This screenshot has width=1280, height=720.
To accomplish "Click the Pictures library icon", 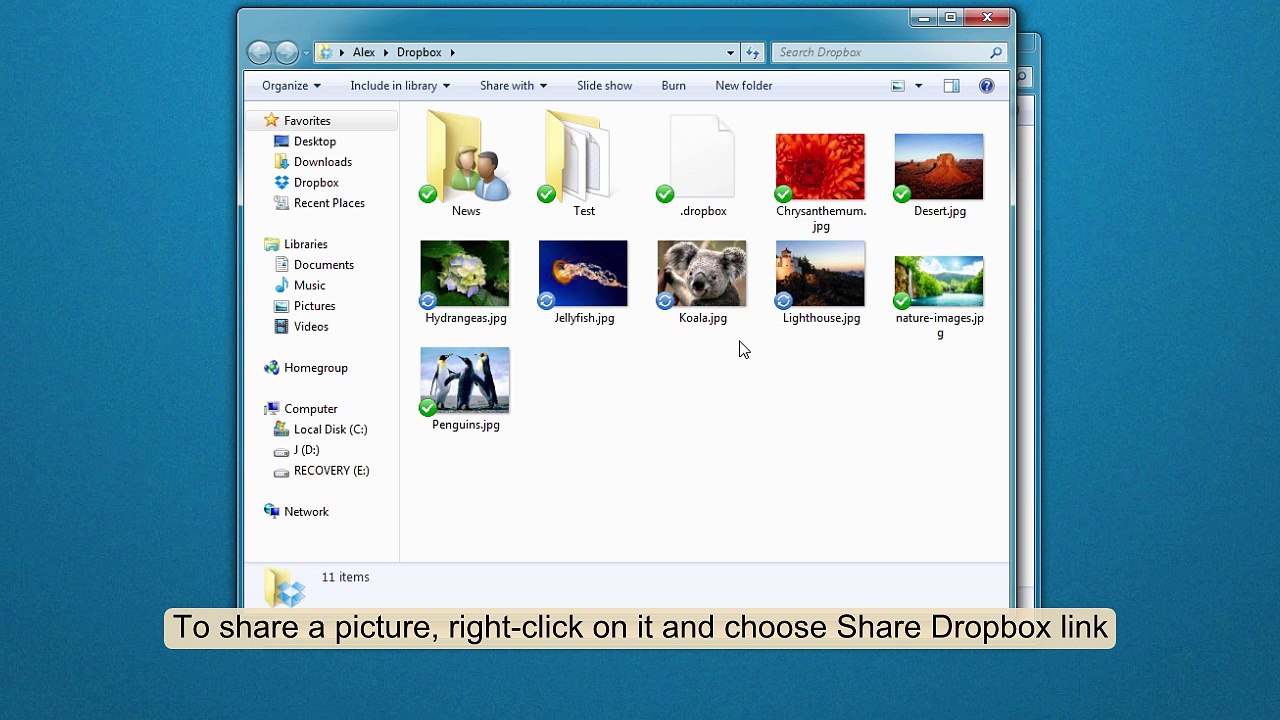I will 282,306.
